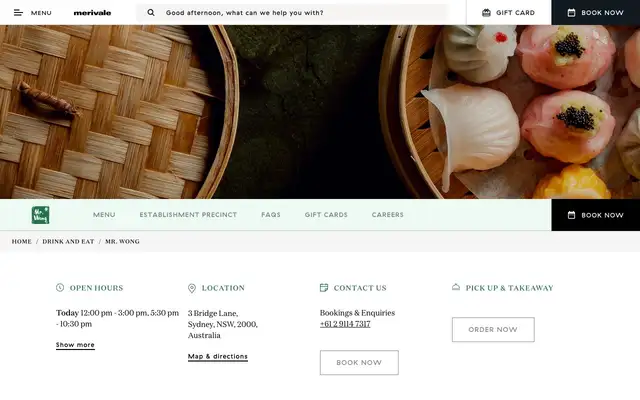
Task: Click 'Bookings & Enquiries' text
Action: [358, 313]
